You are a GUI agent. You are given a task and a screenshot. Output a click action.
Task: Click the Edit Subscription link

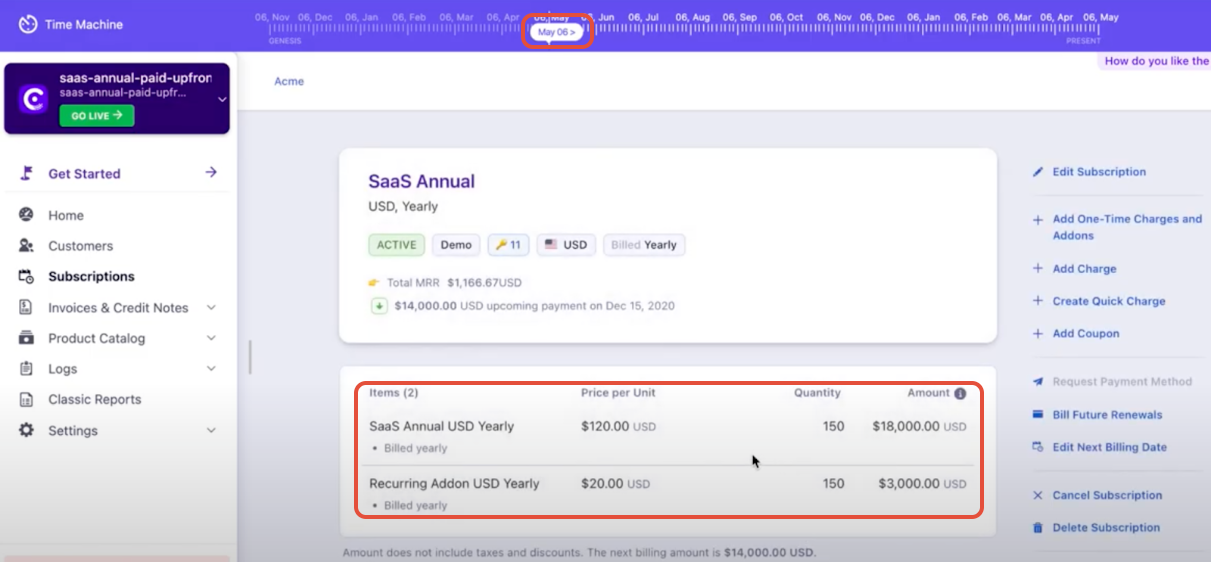click(x=1099, y=172)
